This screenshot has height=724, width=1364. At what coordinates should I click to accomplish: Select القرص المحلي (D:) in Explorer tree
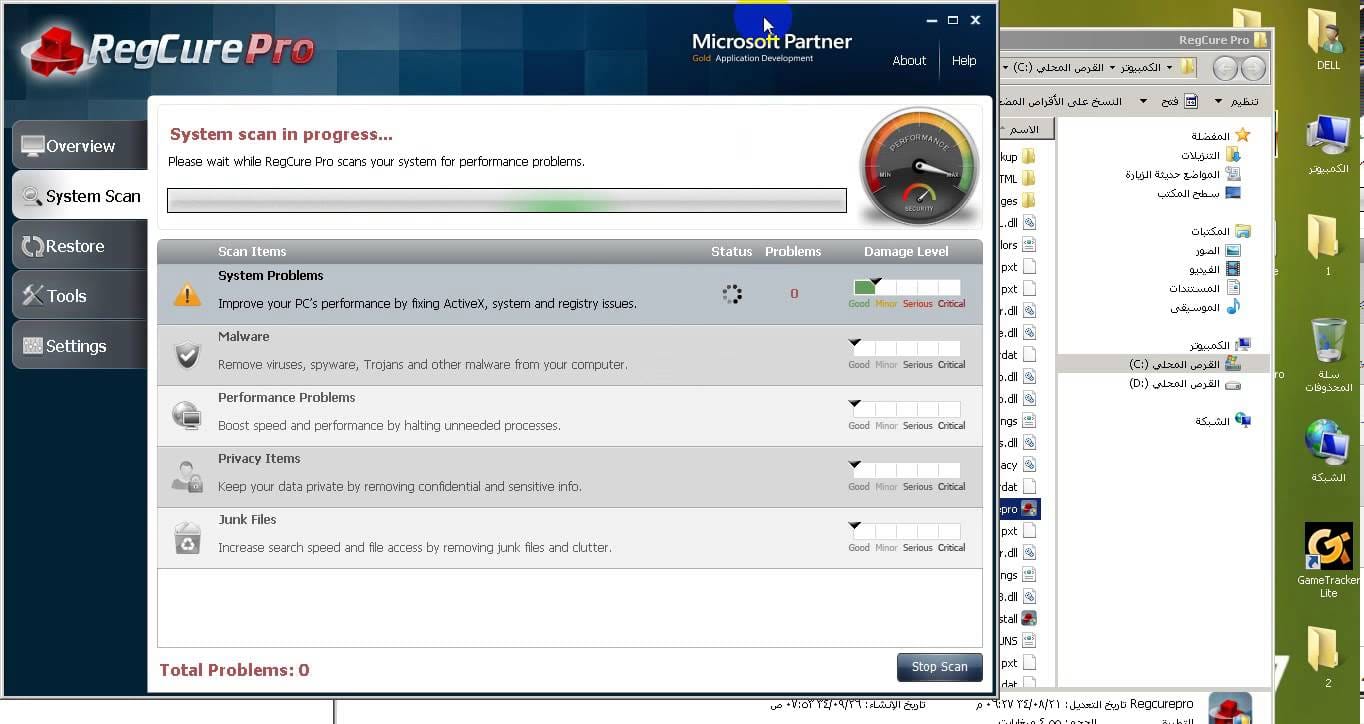(1184, 383)
